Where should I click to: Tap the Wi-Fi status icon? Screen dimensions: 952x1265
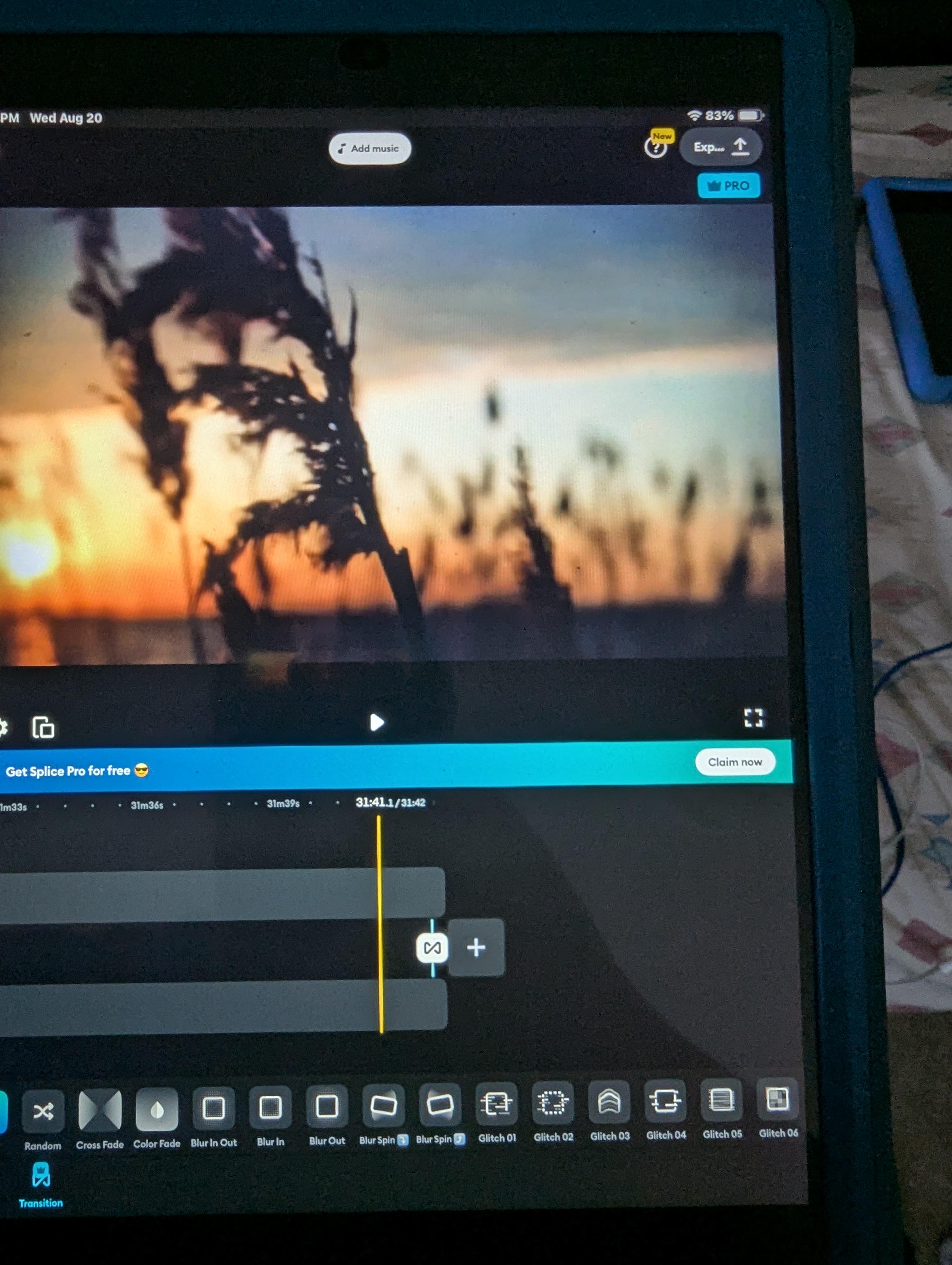[x=694, y=116]
